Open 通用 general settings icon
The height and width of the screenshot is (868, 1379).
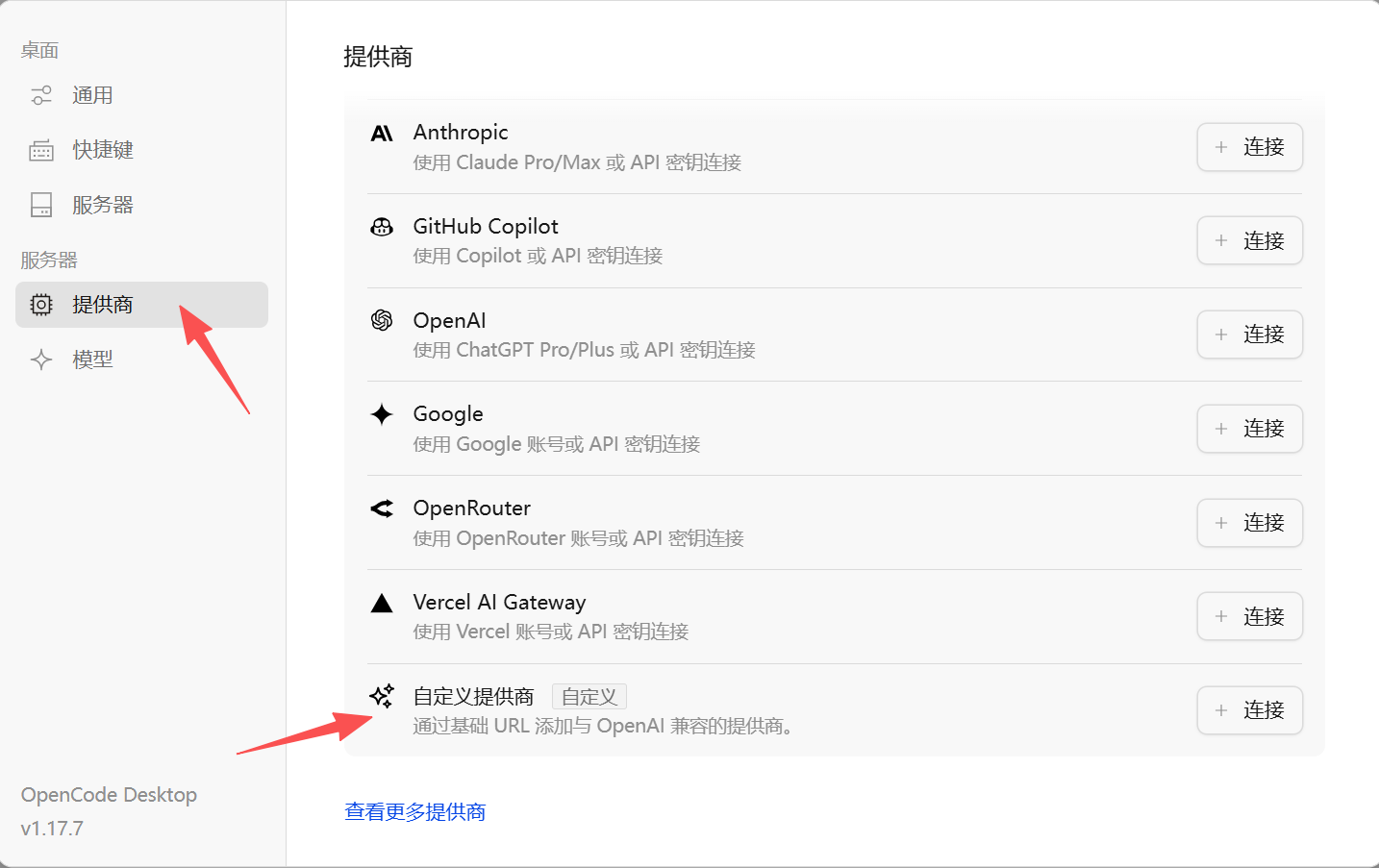pyautogui.click(x=41, y=95)
